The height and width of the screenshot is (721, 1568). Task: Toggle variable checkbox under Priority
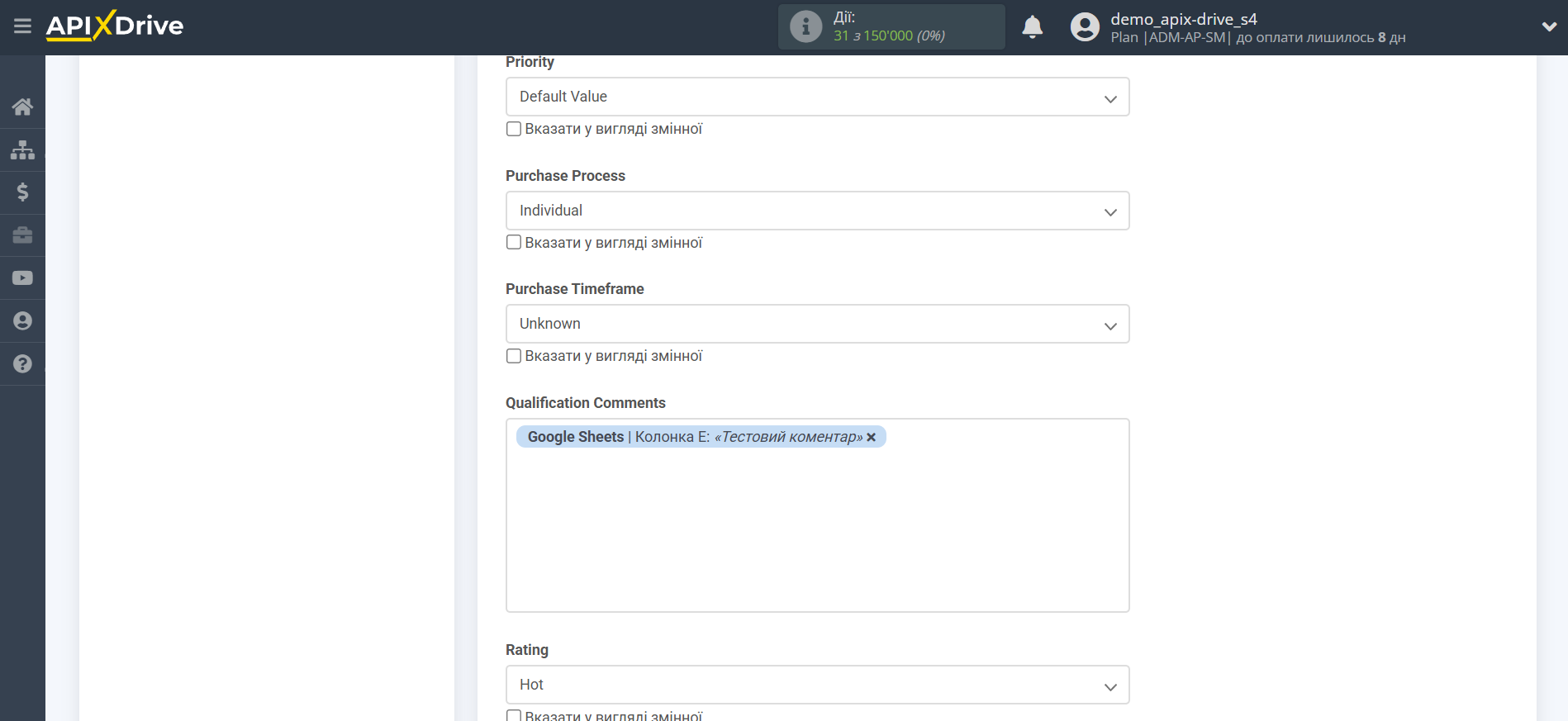[514, 129]
